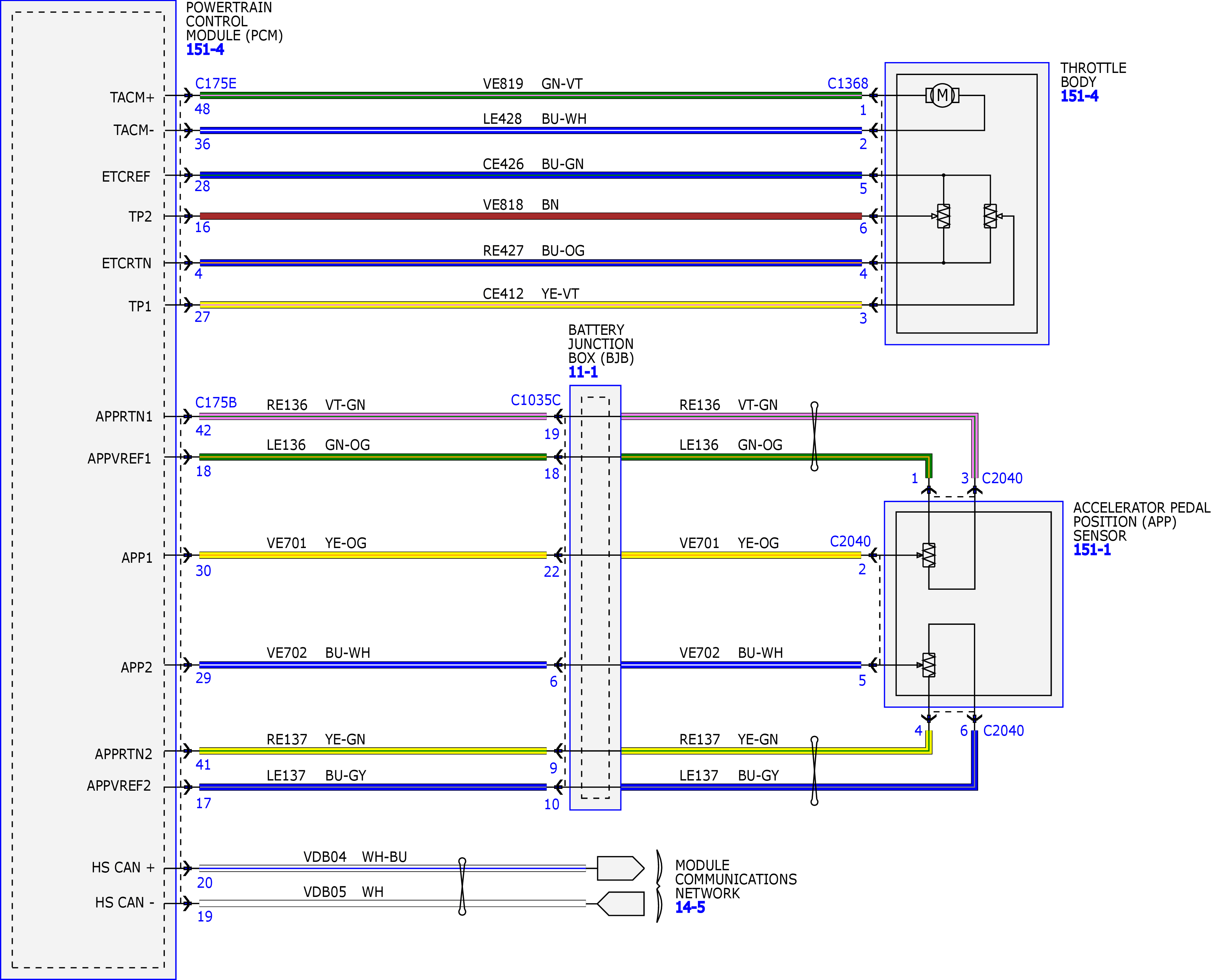Open Module Communications Network 14-5 link
Viewport: 1211px width, 980px height.
(690, 907)
